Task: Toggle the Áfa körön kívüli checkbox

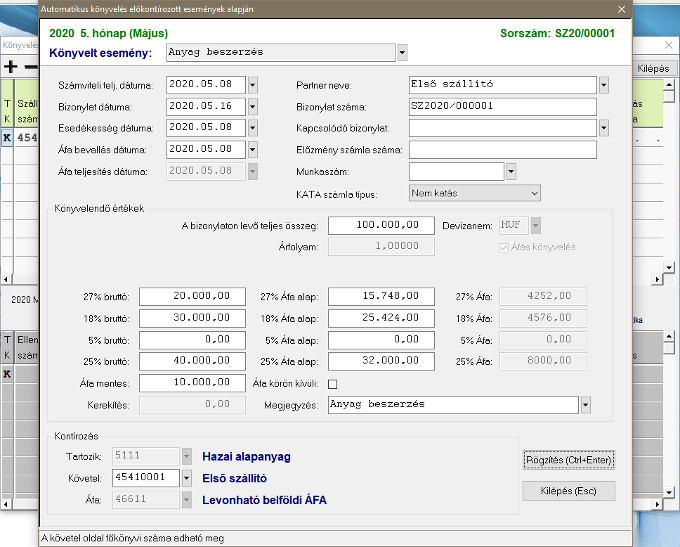Action: click(333, 383)
